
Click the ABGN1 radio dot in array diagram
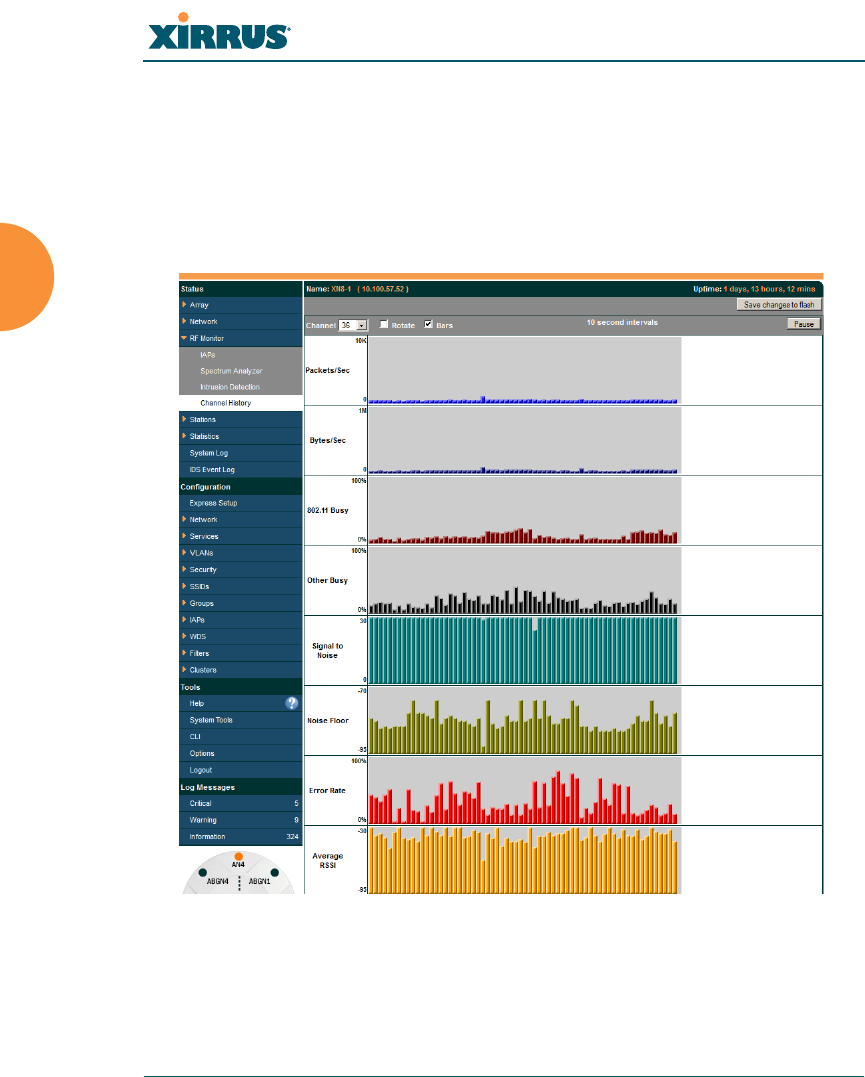click(x=275, y=872)
